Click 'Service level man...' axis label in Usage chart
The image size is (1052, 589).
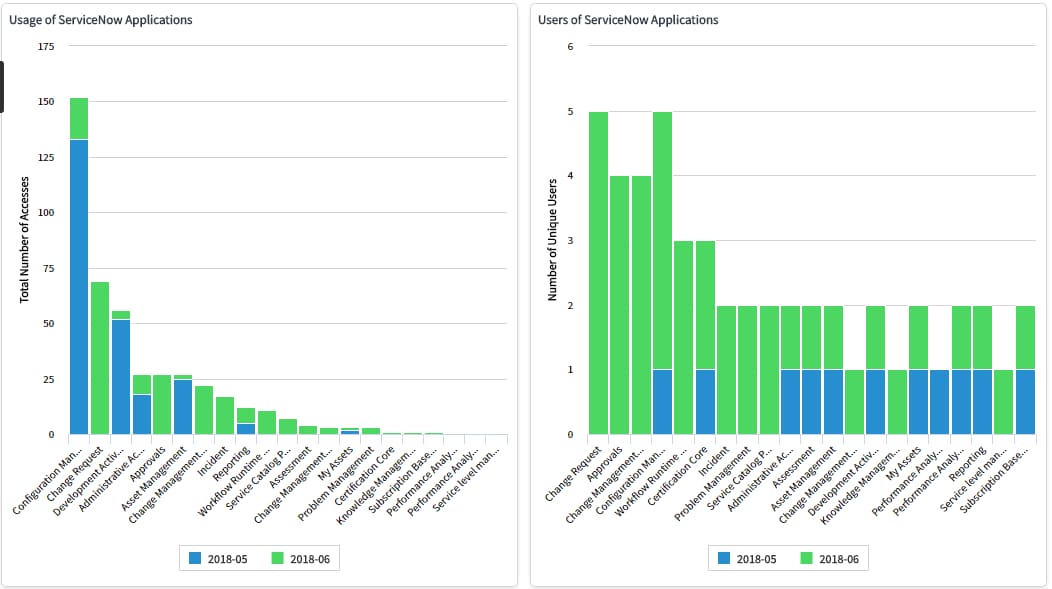(x=467, y=480)
